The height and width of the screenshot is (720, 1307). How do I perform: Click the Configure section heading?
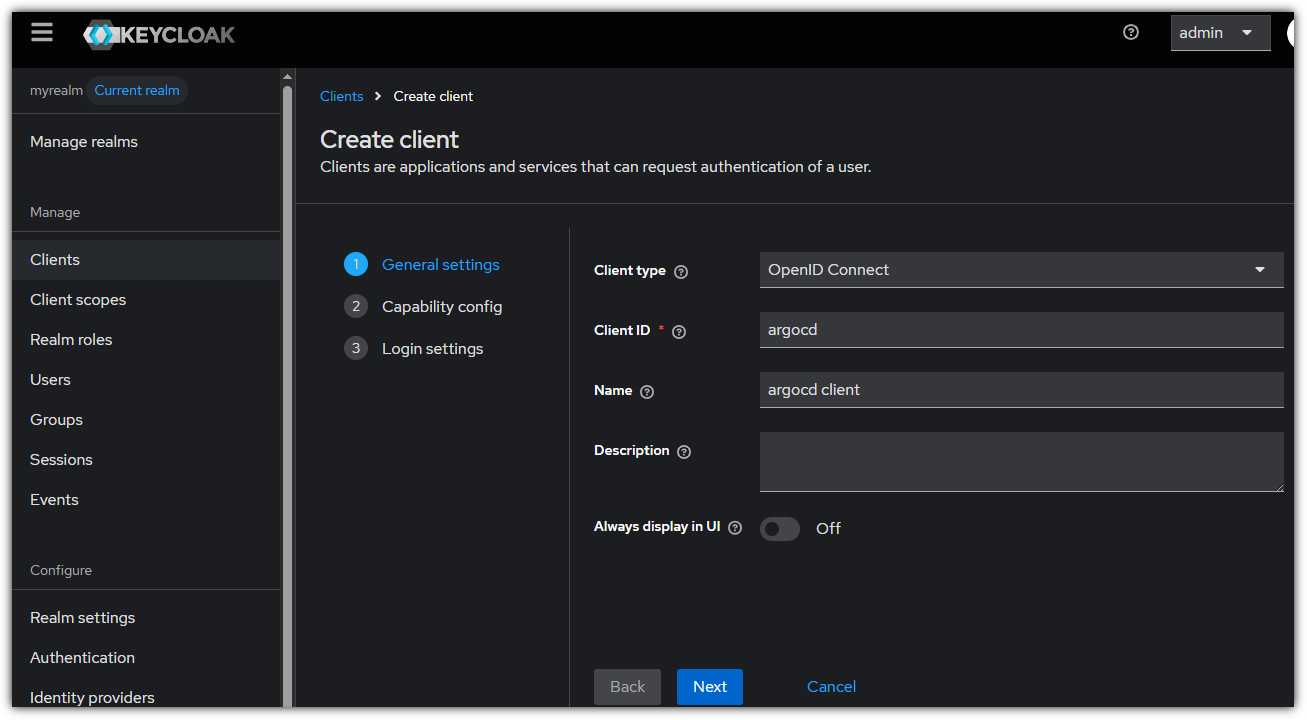(x=61, y=571)
